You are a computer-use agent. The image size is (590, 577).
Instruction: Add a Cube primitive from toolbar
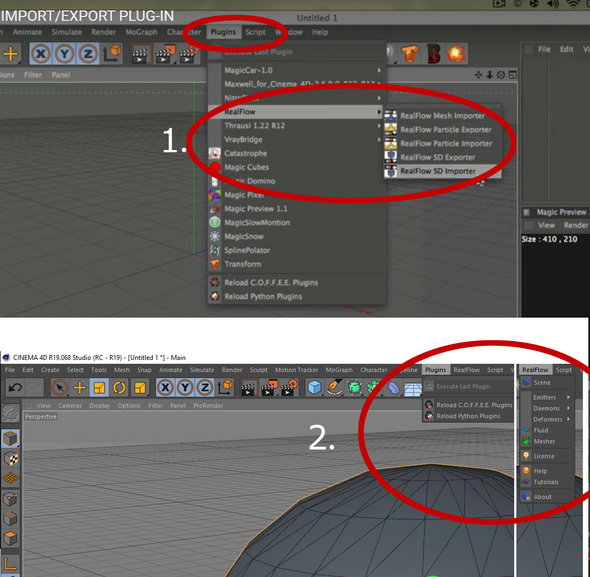315,387
